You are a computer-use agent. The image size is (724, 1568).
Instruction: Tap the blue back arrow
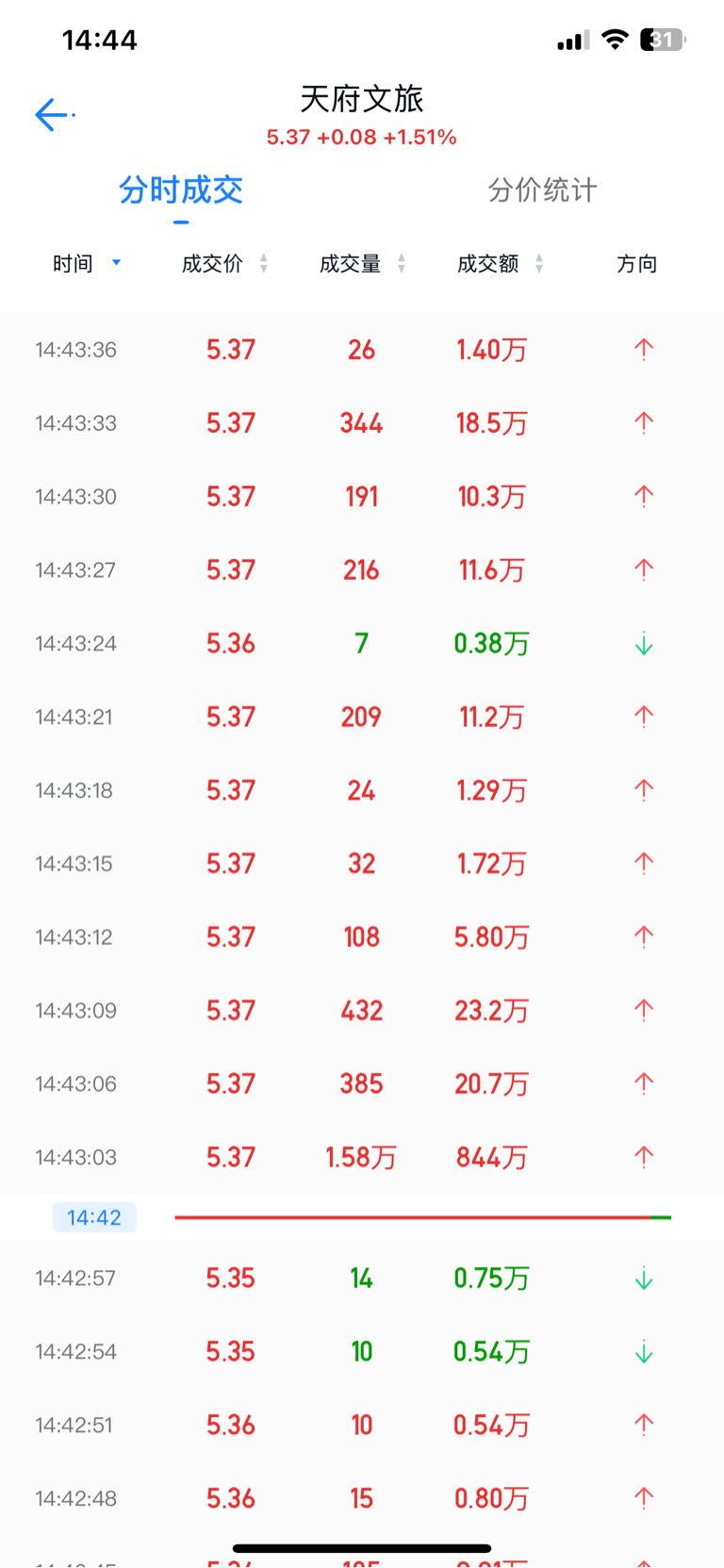[x=52, y=114]
